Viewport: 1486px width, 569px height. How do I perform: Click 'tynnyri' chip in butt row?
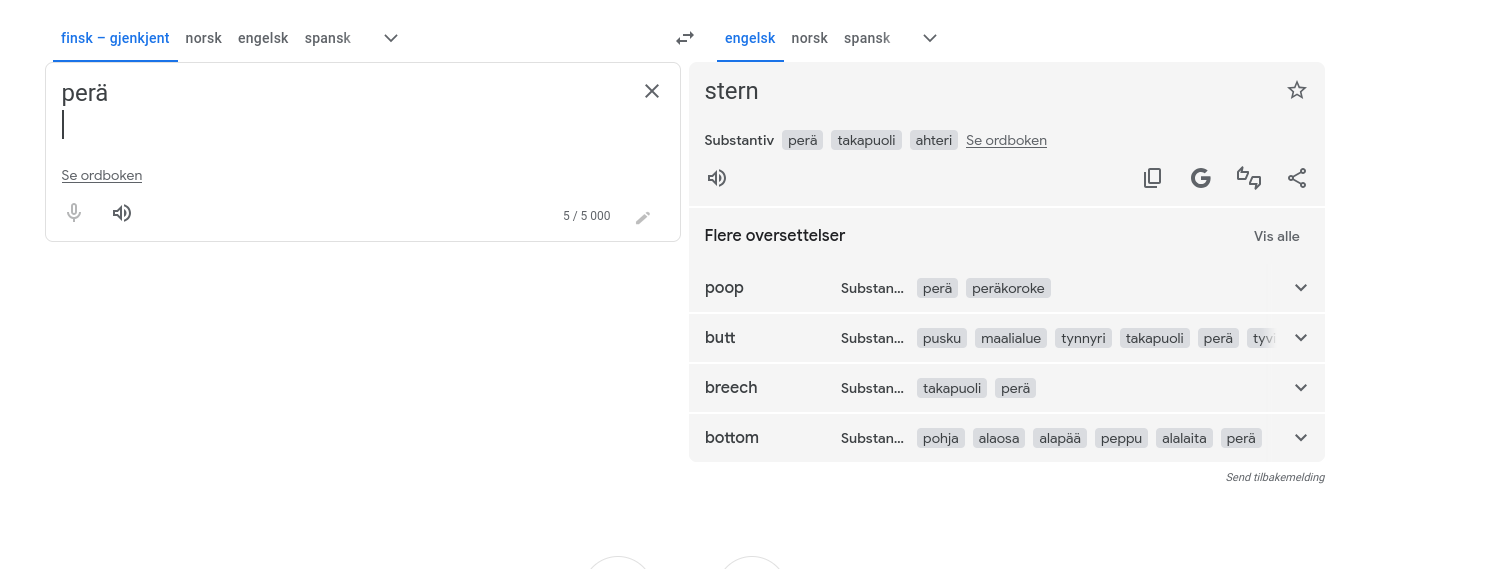1083,338
